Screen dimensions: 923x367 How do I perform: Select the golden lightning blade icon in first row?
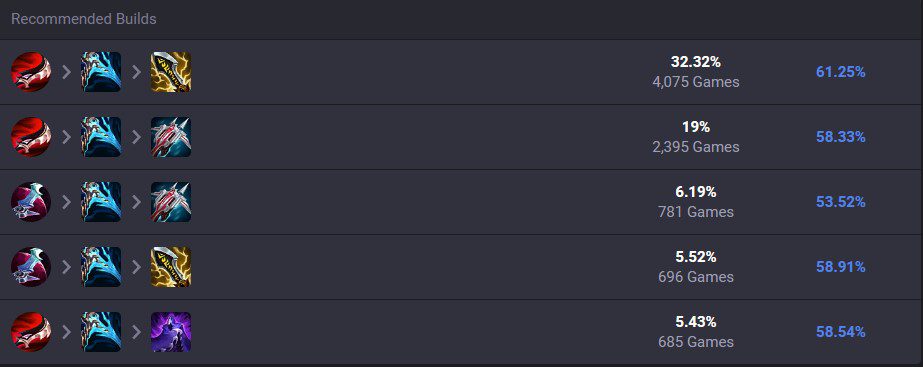point(171,72)
